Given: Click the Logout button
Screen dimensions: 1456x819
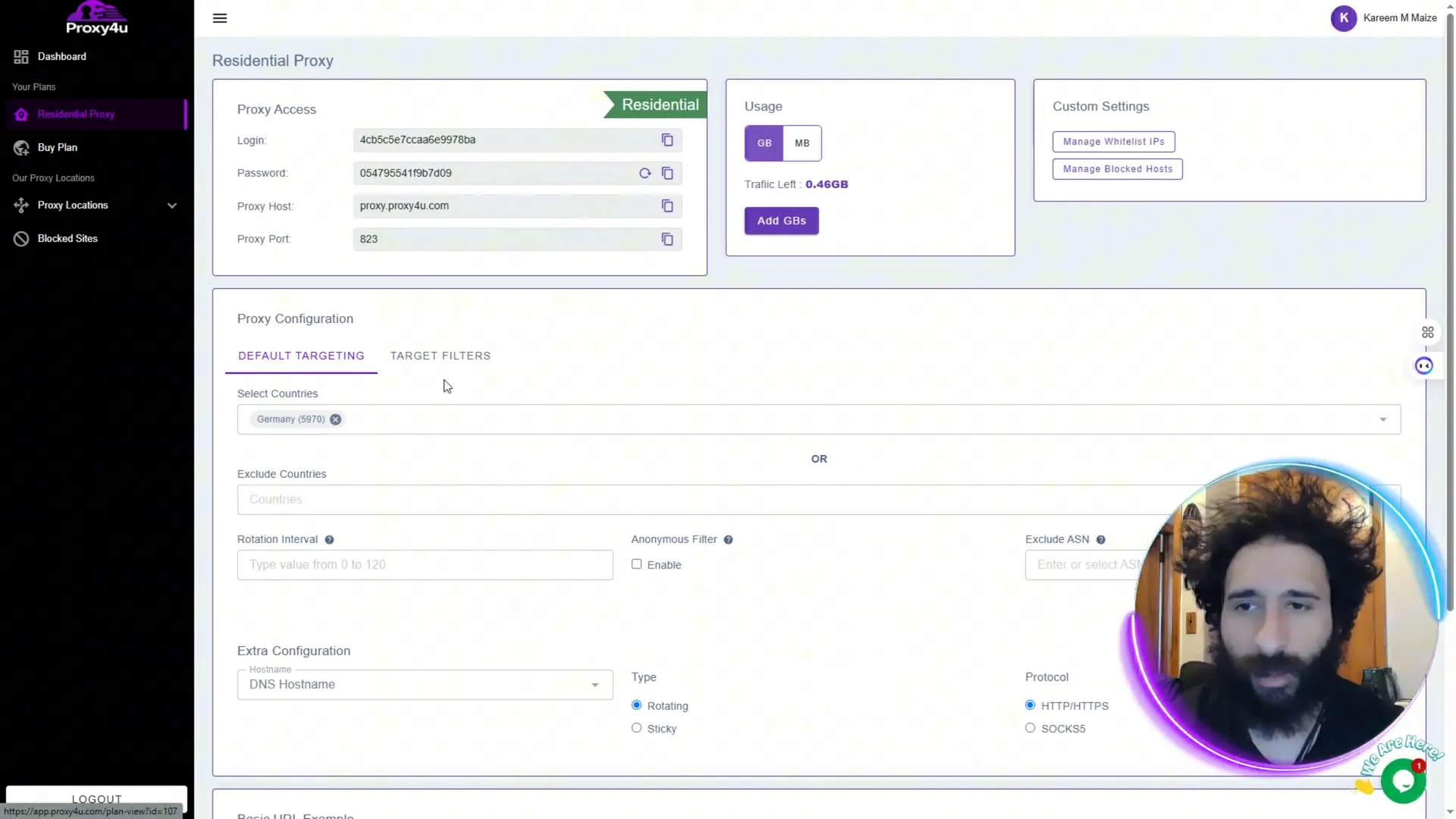Looking at the screenshot, I should click(96, 798).
